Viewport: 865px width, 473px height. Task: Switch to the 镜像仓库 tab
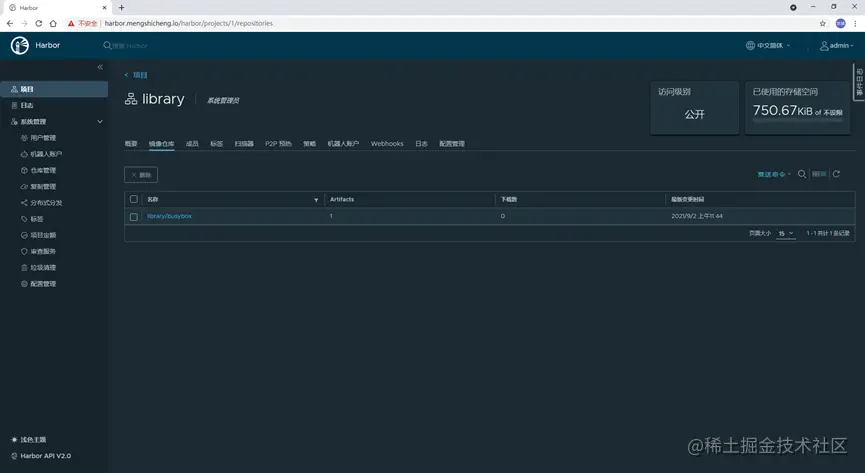tap(162, 144)
